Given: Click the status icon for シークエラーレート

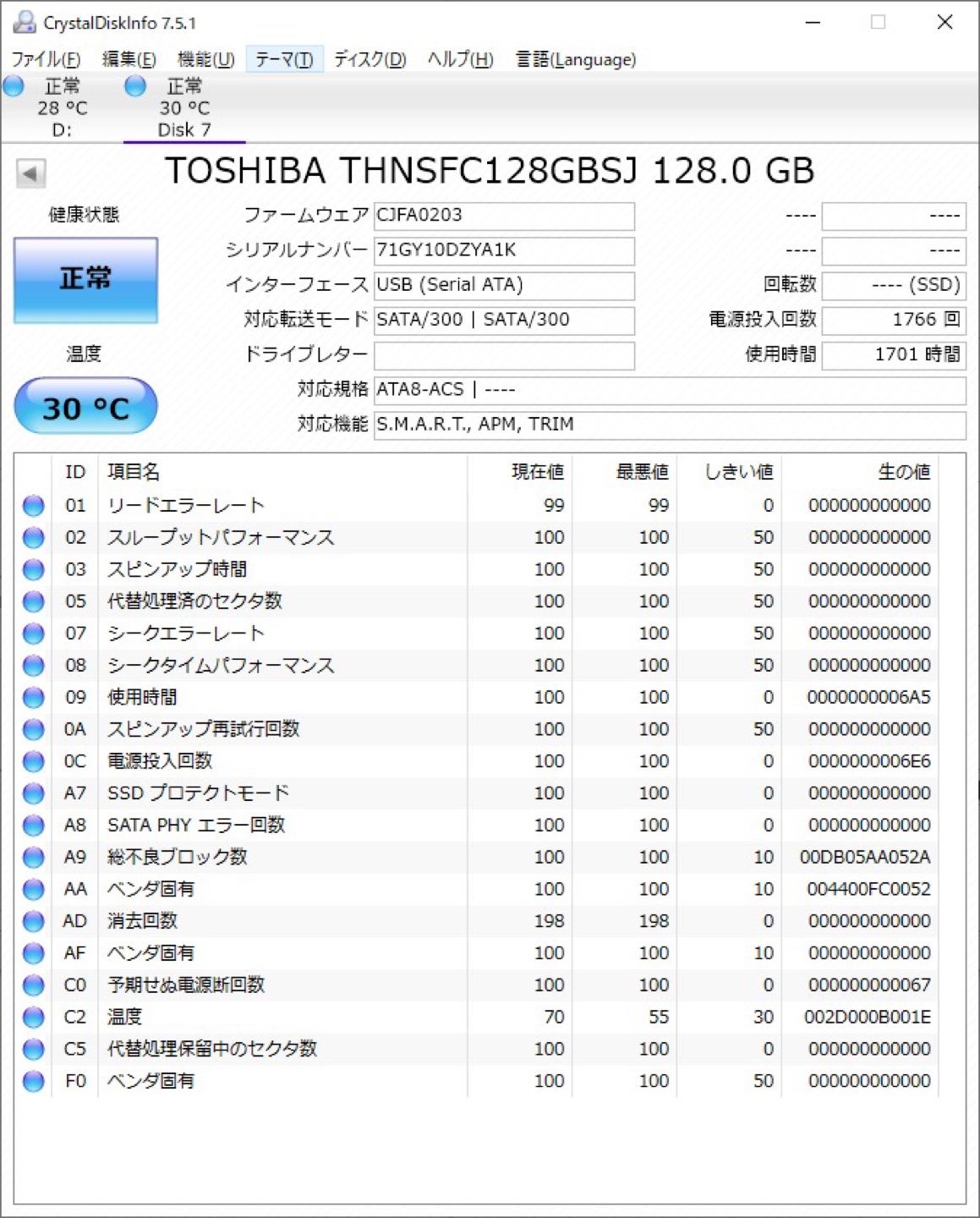Looking at the screenshot, I should tap(34, 634).
